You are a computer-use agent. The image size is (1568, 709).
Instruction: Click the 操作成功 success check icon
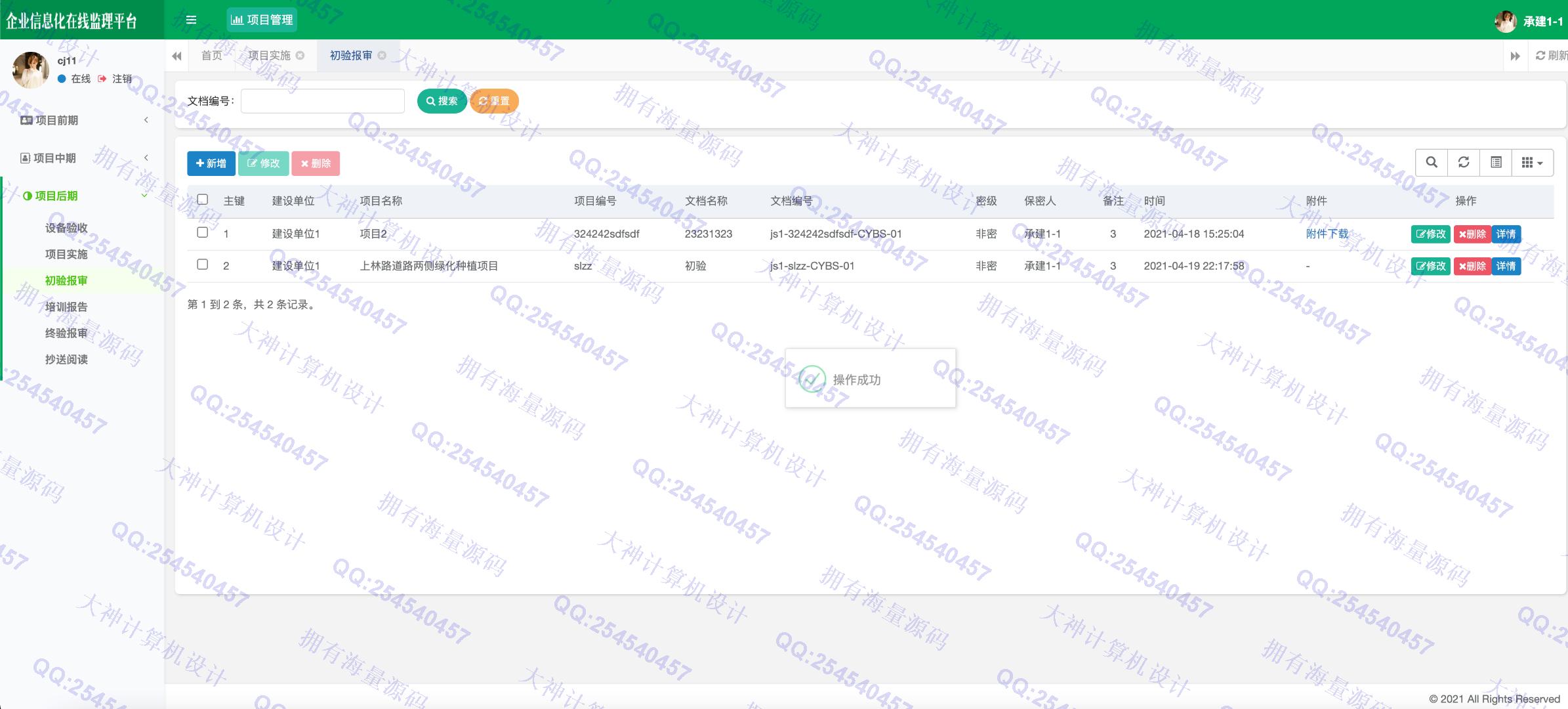(x=812, y=379)
